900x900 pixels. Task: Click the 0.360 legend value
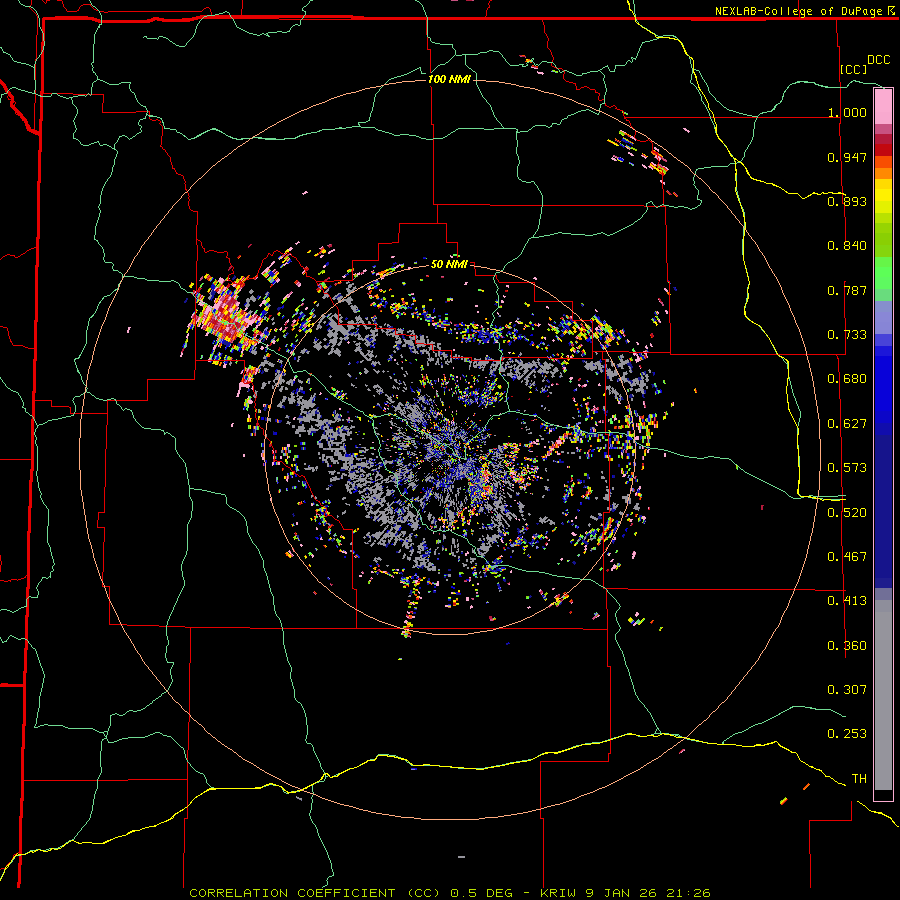(847, 646)
